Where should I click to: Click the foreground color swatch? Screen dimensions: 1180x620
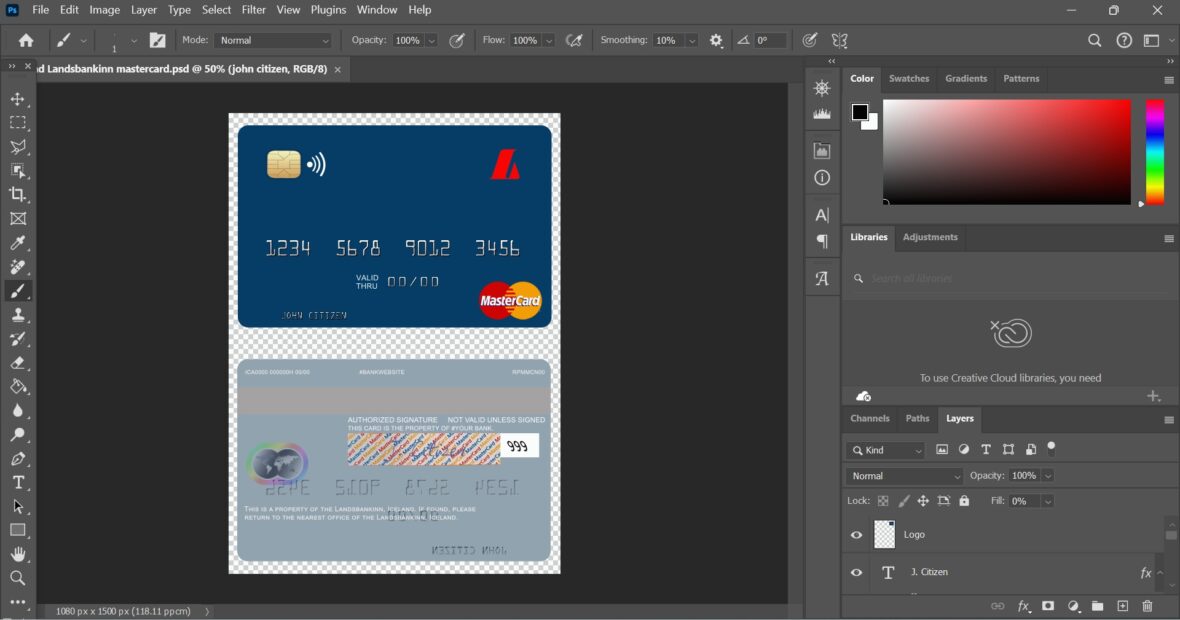coord(859,112)
